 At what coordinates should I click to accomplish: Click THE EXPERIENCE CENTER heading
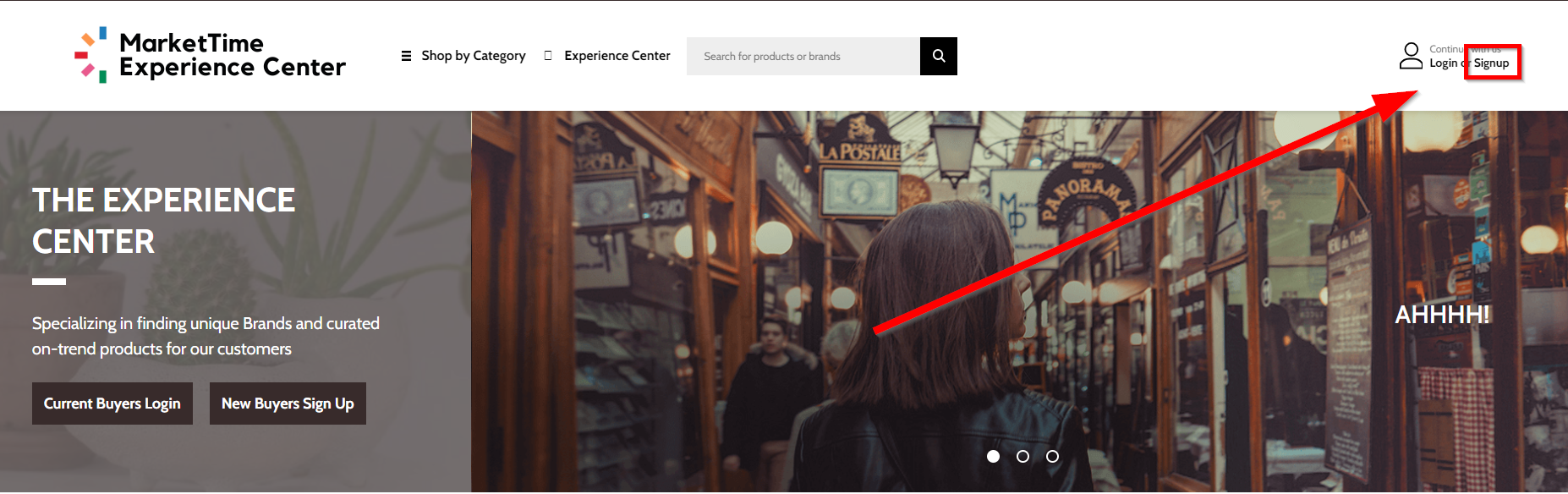pos(164,221)
